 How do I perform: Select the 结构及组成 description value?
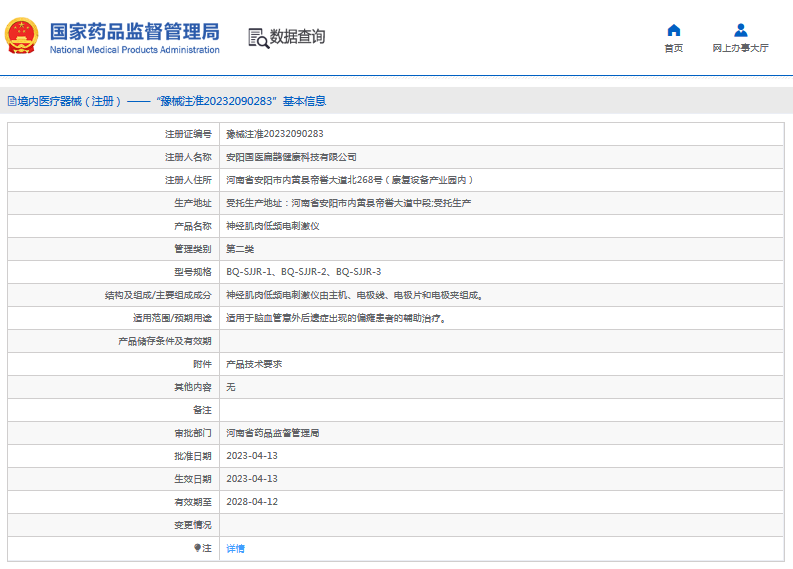355,295
